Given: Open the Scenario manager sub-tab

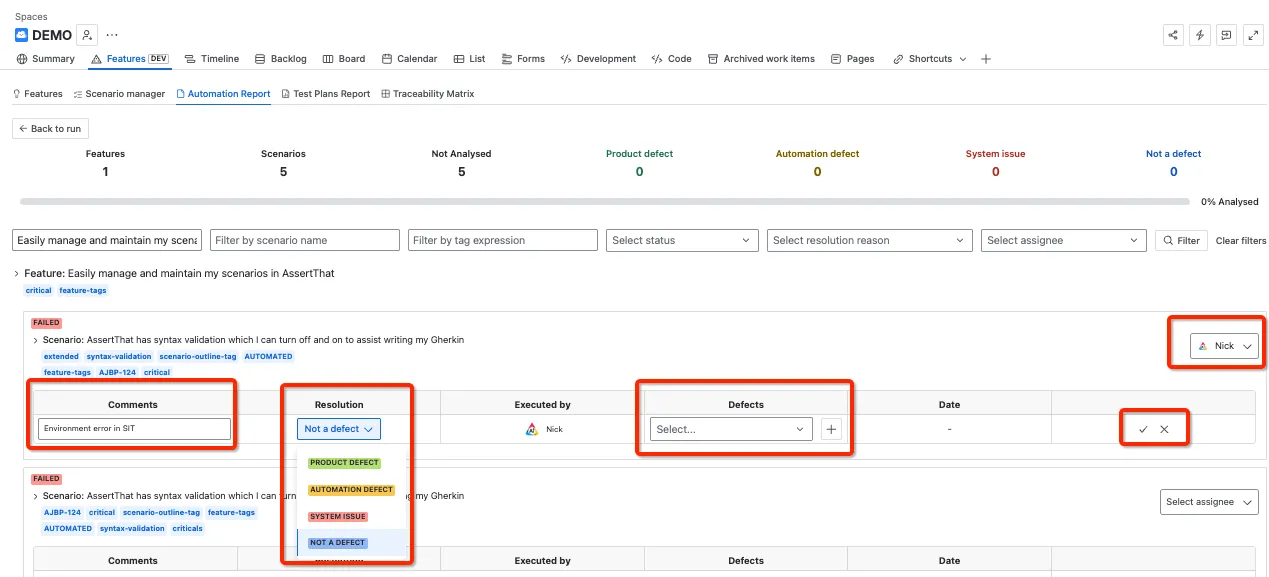Looking at the screenshot, I should 119,94.
